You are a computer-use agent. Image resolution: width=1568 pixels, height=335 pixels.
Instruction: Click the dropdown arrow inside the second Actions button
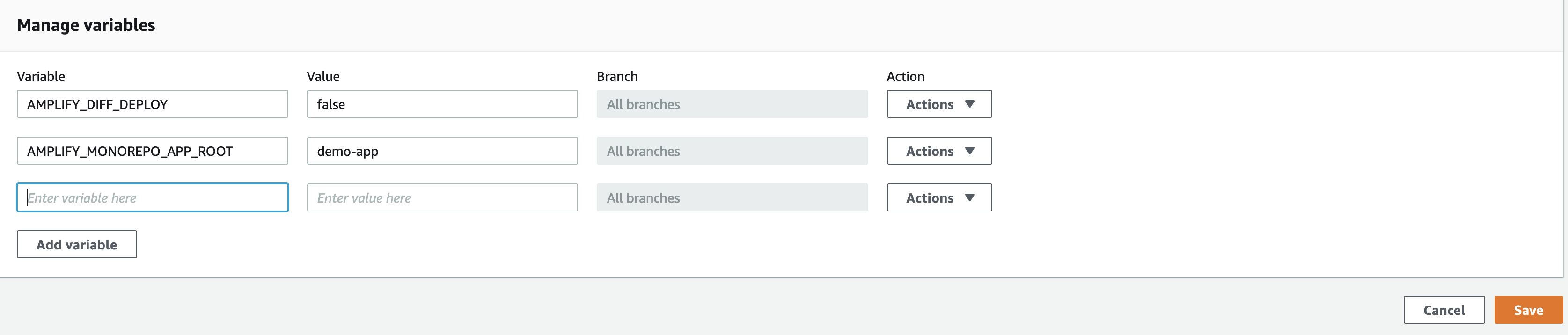(x=971, y=151)
